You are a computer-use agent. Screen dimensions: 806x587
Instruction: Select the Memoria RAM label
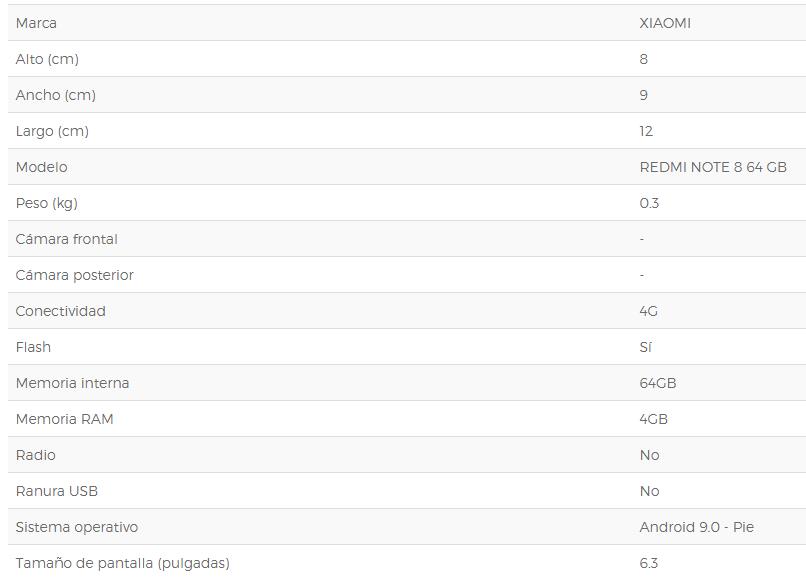coord(65,419)
